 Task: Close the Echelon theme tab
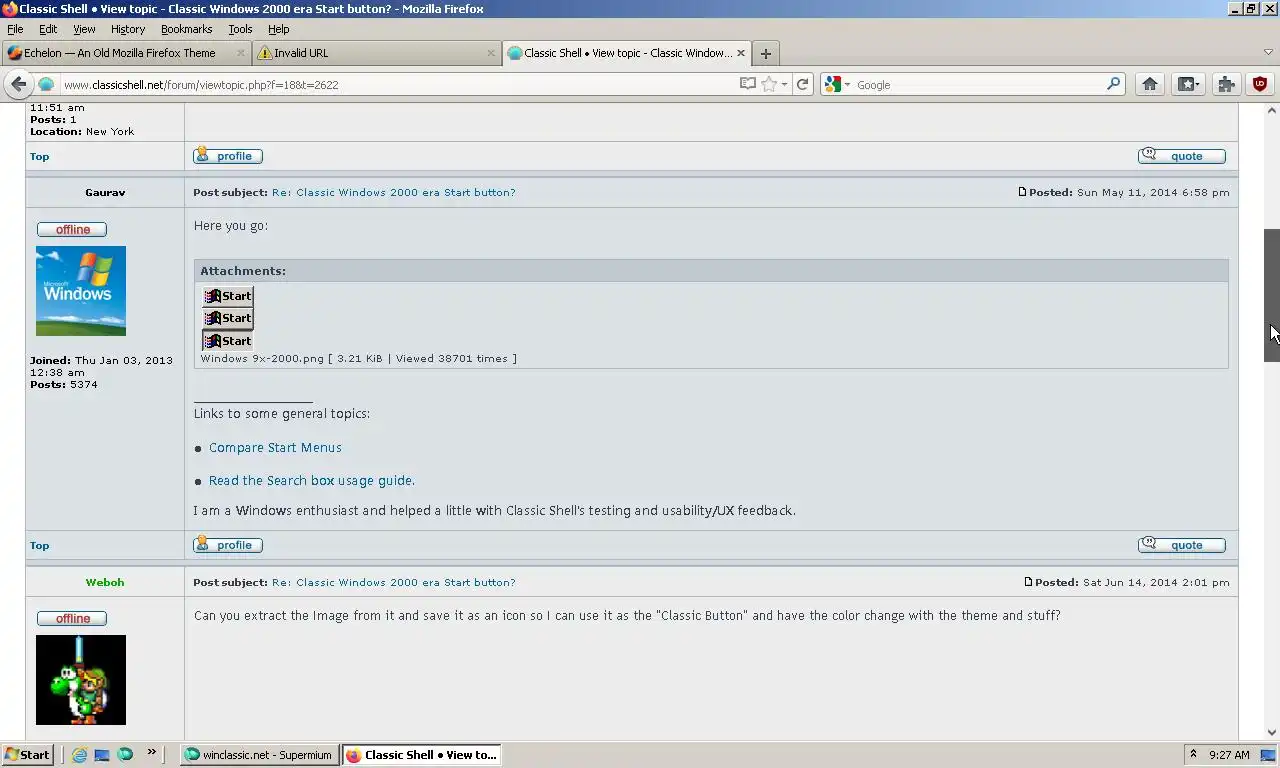[241, 53]
